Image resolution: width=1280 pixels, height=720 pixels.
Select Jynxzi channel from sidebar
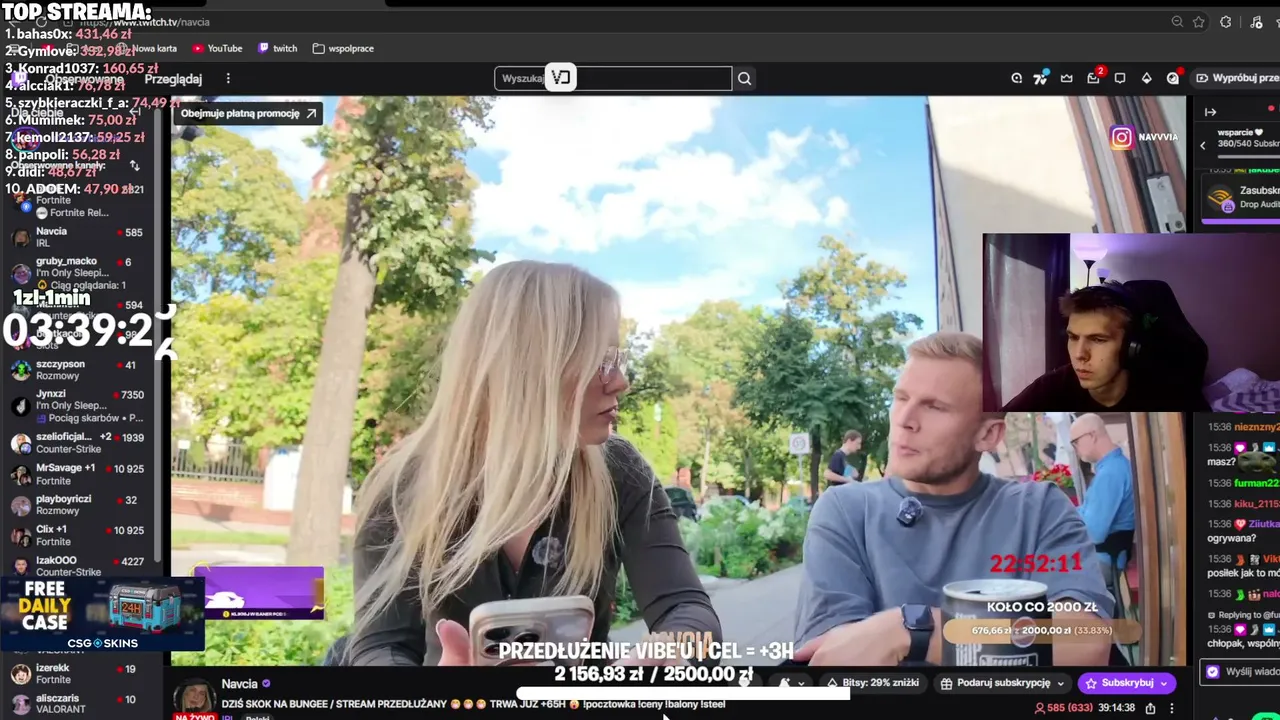click(80, 406)
